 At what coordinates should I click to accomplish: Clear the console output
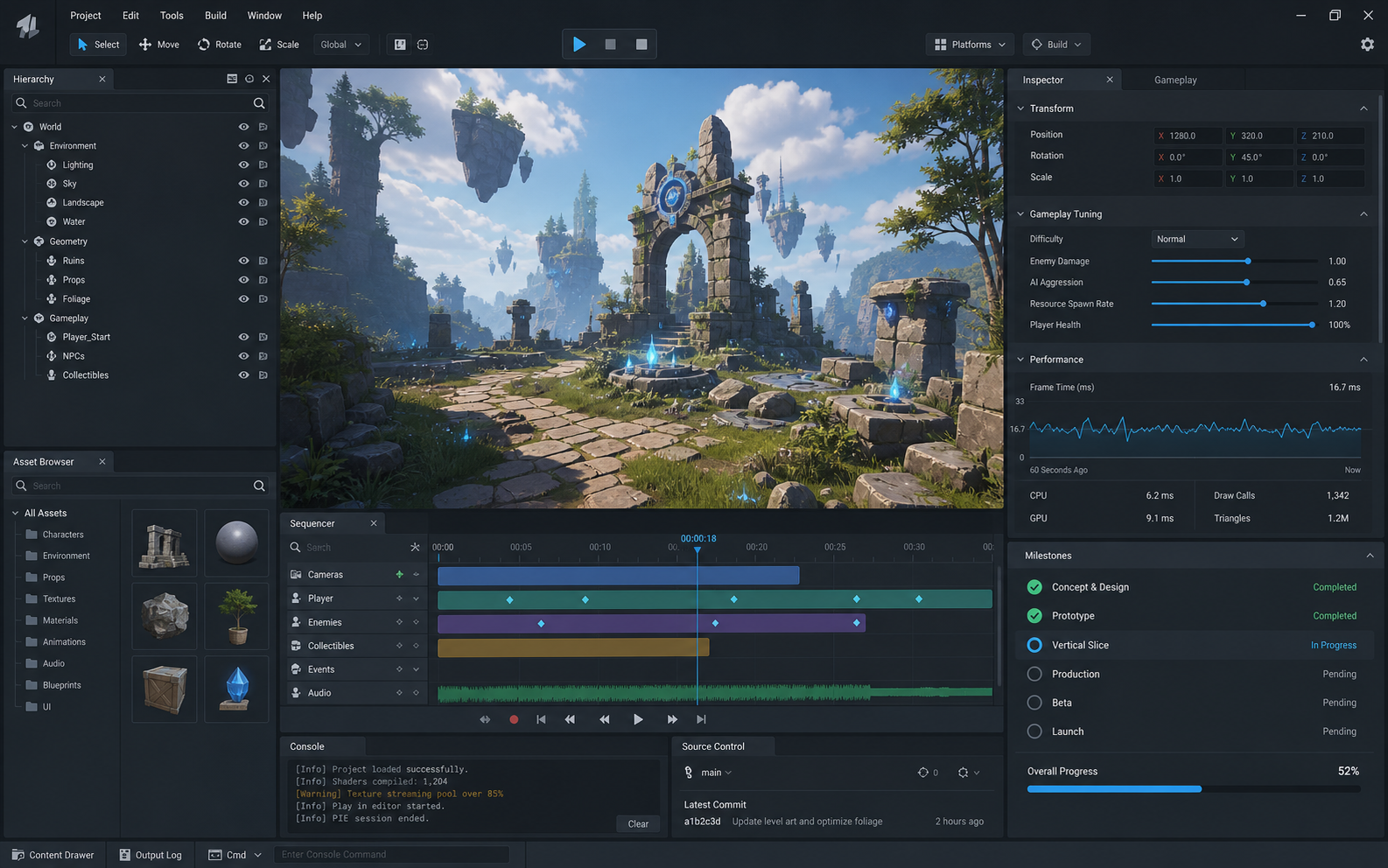point(638,824)
